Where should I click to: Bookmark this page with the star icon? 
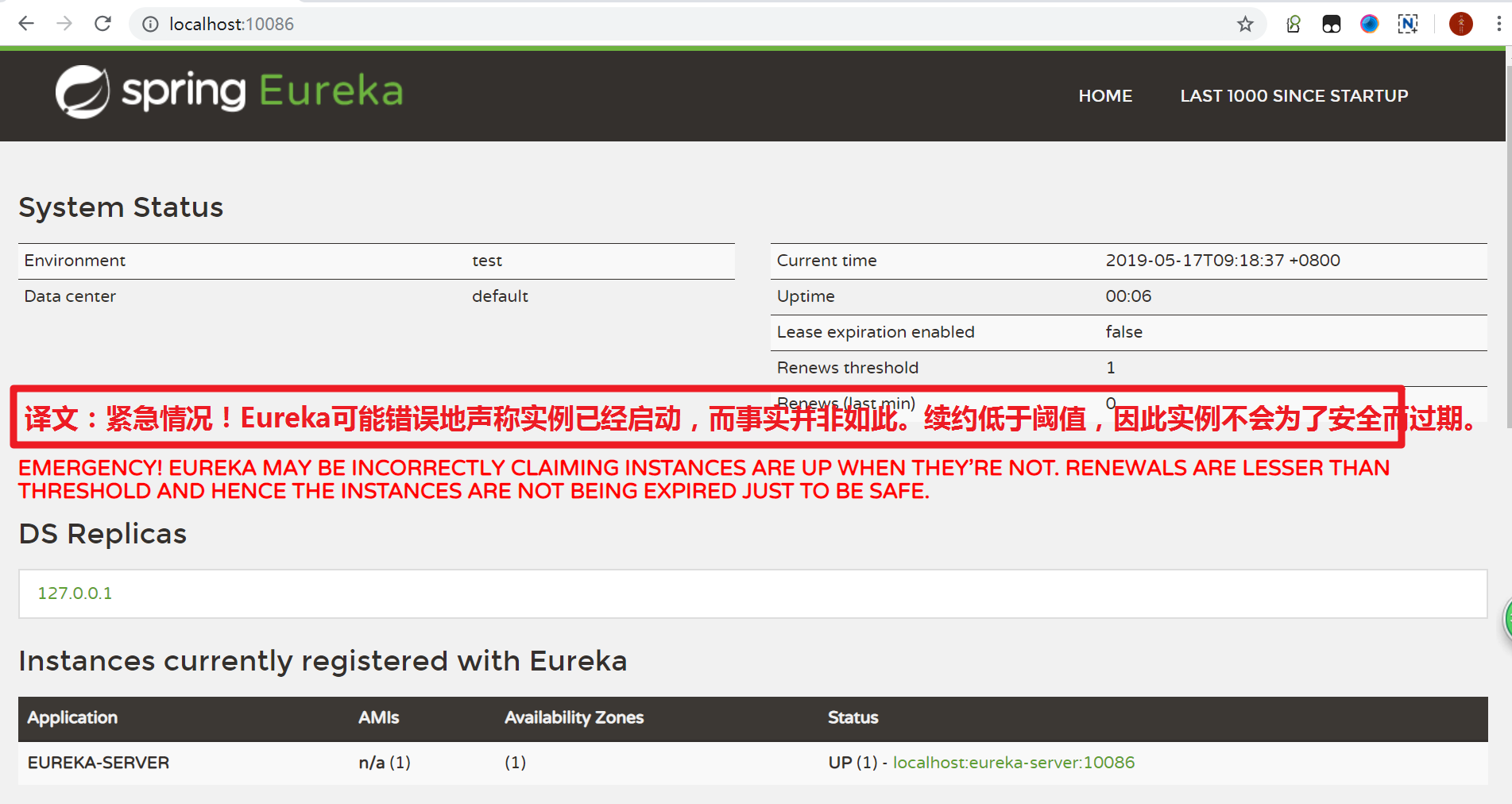[x=1245, y=25]
